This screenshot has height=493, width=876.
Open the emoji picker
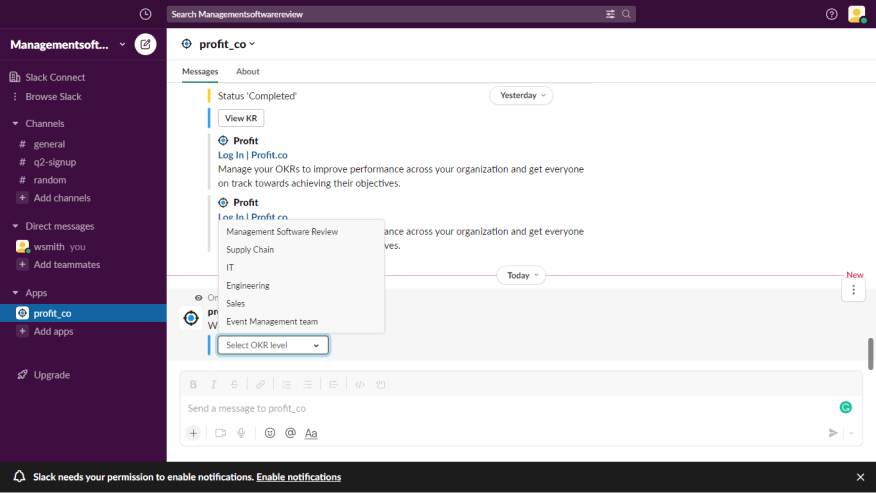click(270, 433)
